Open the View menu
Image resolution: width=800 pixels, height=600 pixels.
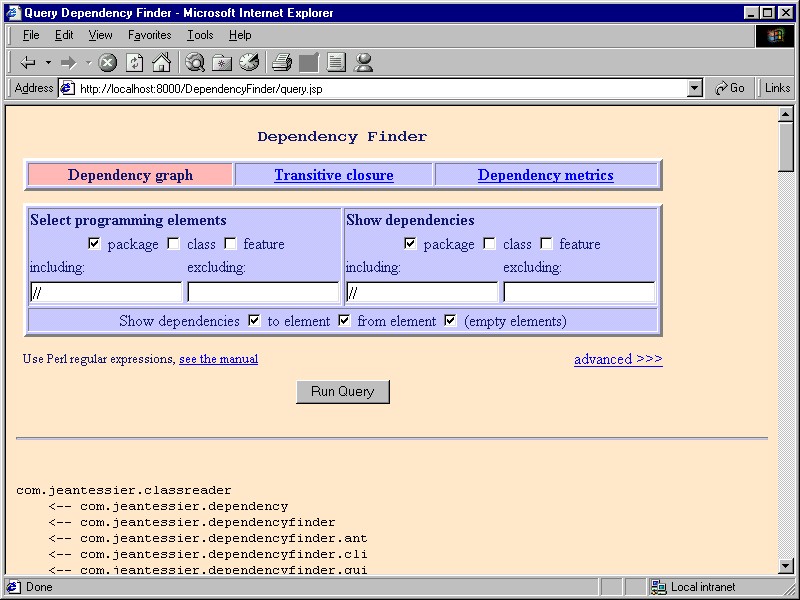tap(100, 35)
